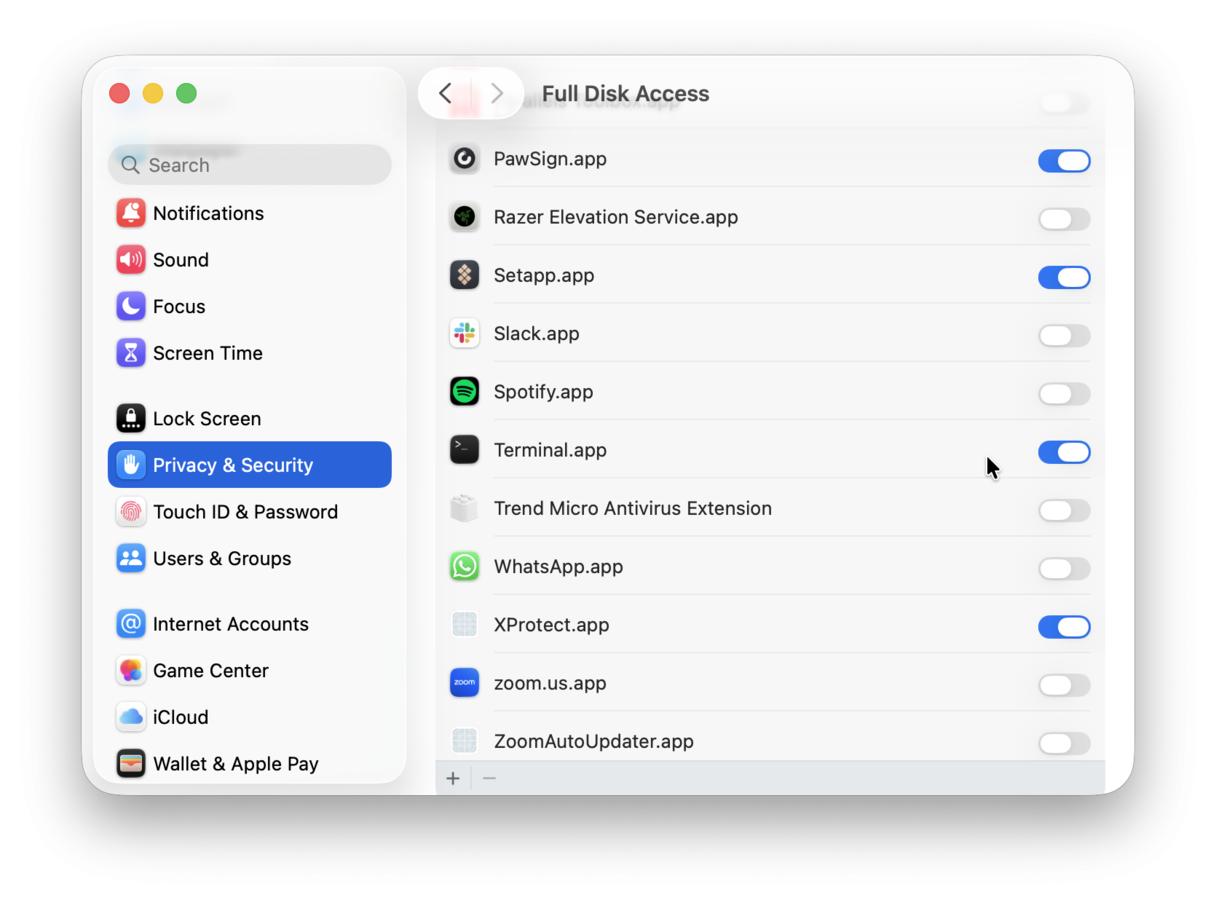1216x903 pixels.
Task: Disable Full Disk Access for PawSign.app
Action: pyautogui.click(x=1064, y=161)
